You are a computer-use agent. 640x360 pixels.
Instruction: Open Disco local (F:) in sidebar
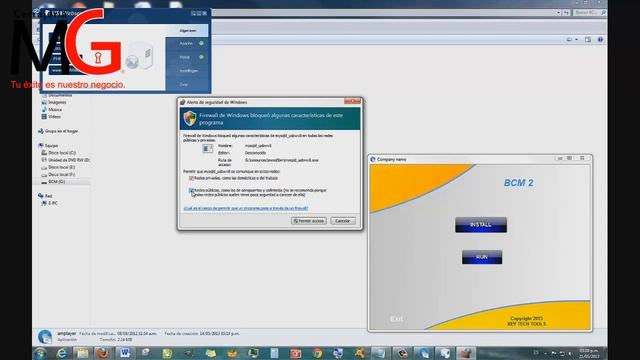click(58, 174)
